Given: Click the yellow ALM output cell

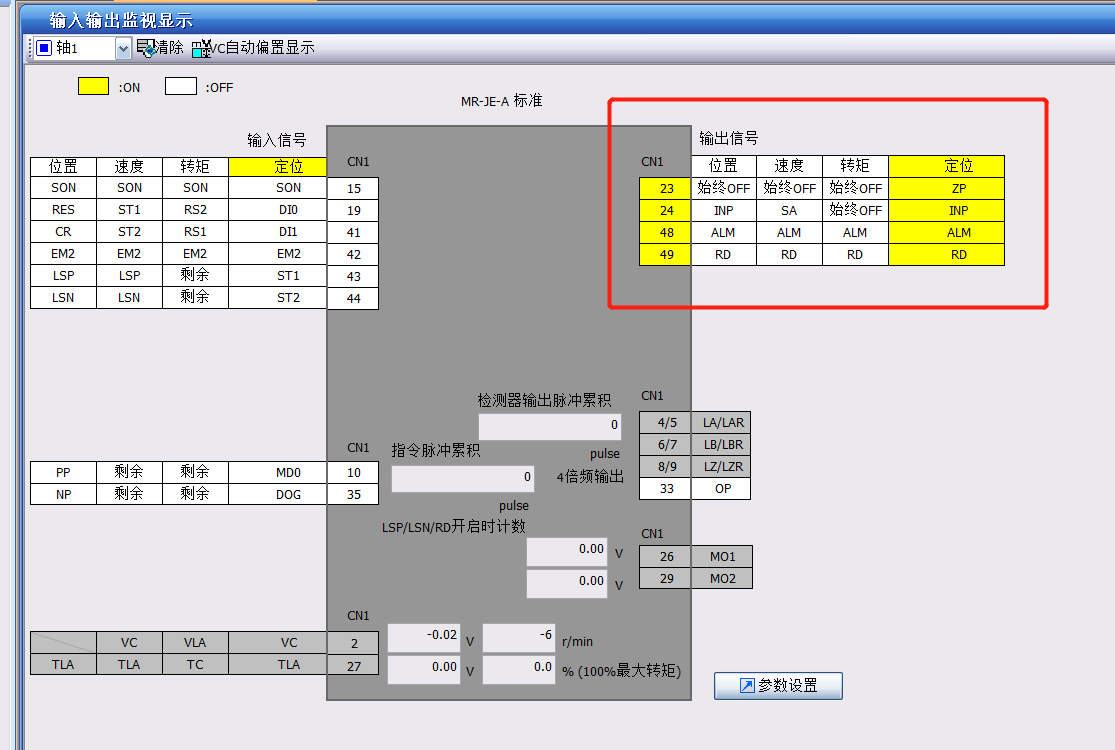Looking at the screenshot, I should 958,232.
